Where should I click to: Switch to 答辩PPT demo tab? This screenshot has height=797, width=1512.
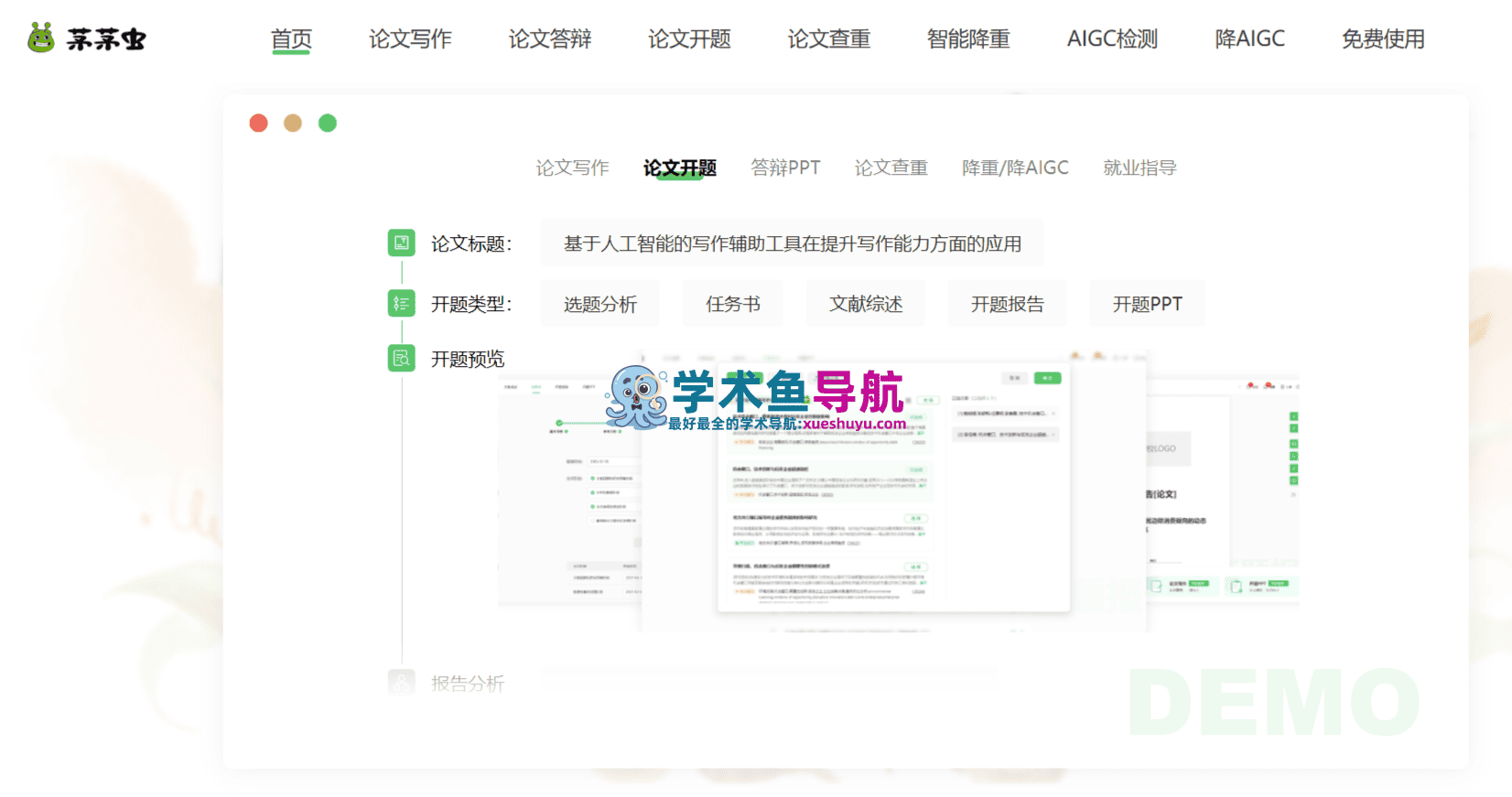coord(786,167)
